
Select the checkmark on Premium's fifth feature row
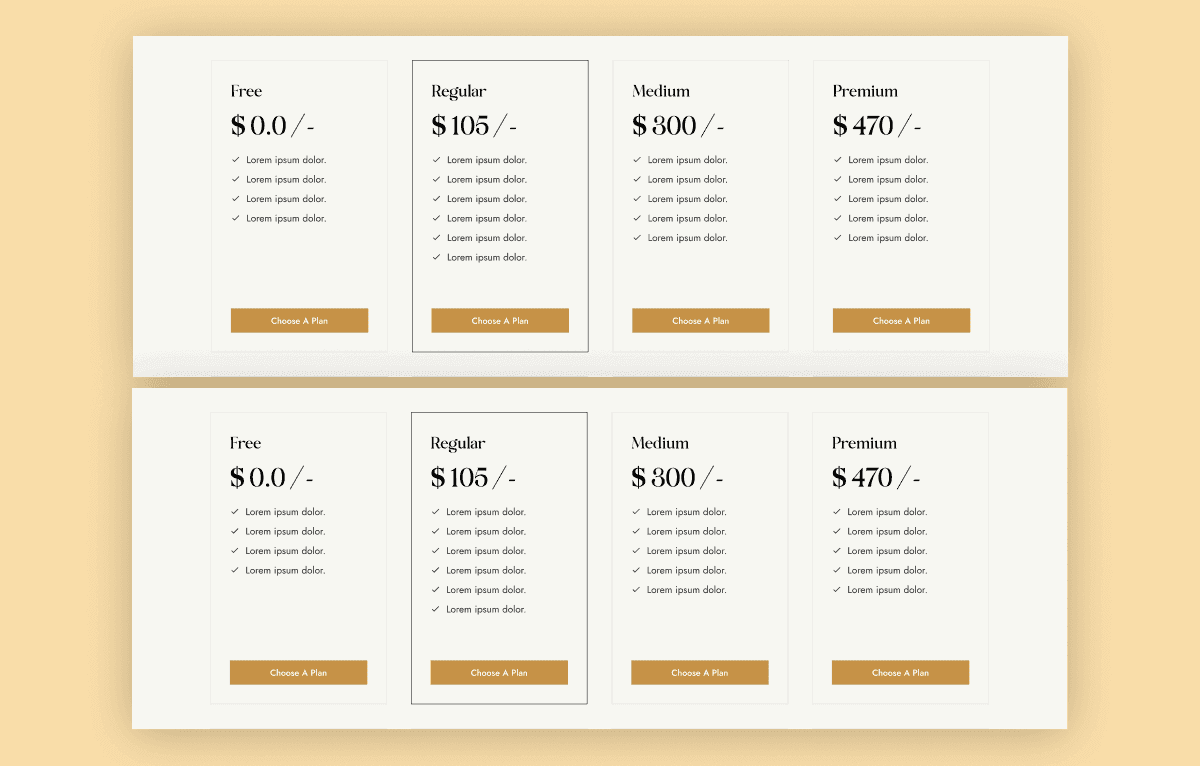(837, 237)
